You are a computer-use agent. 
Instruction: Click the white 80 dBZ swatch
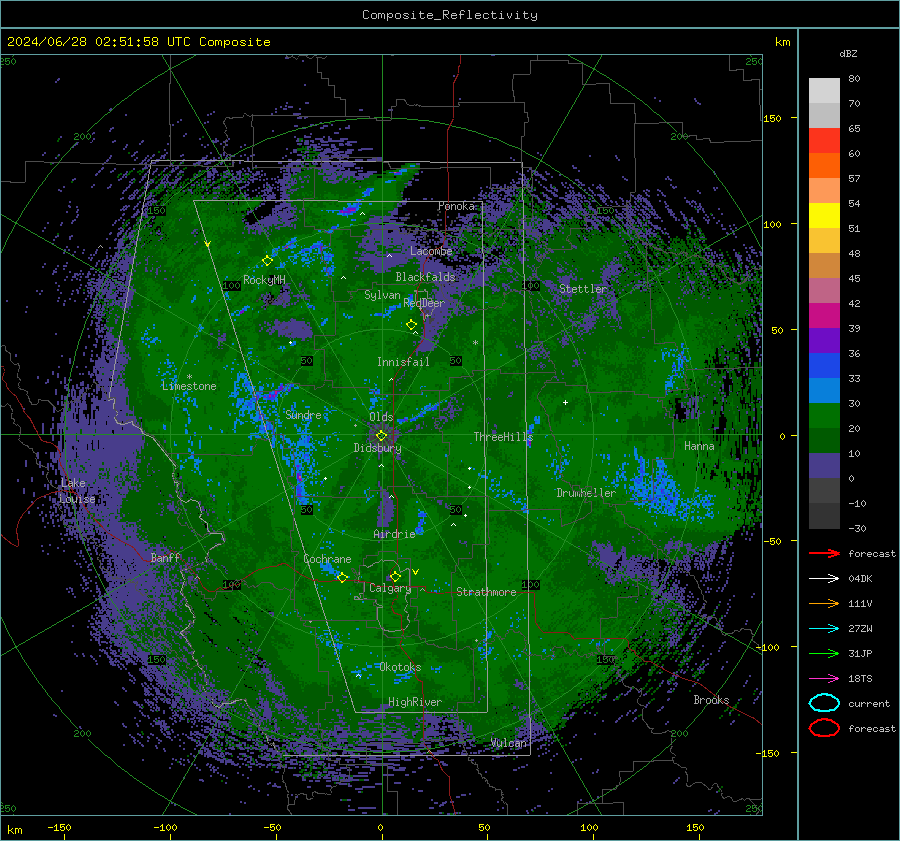tap(824, 90)
